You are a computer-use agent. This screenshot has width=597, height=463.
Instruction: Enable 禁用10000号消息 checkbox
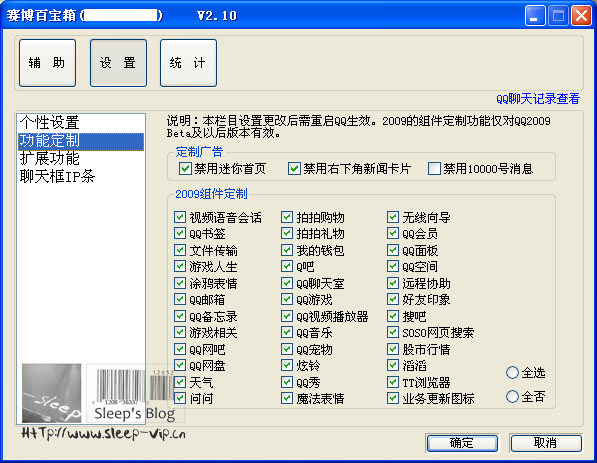point(434,168)
